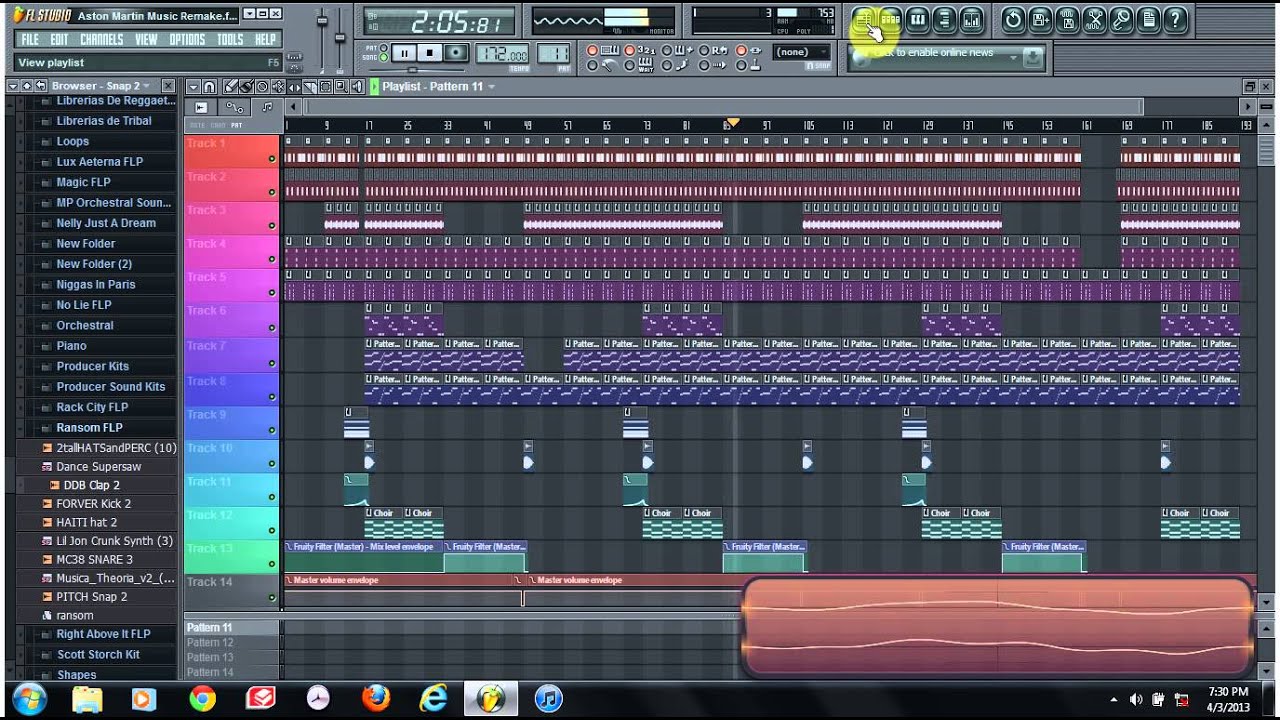This screenshot has height=720, width=1280.
Task: Expand the online news panel dropdown
Action: tap(1012, 58)
